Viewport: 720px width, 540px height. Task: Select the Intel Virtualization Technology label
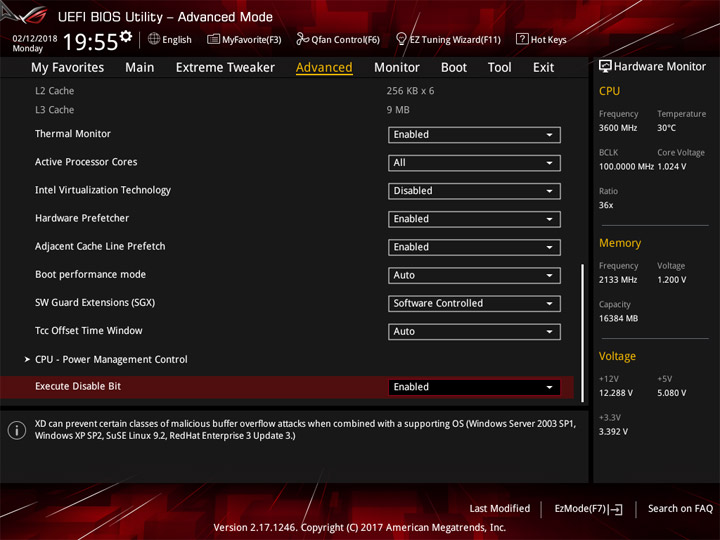coord(103,190)
